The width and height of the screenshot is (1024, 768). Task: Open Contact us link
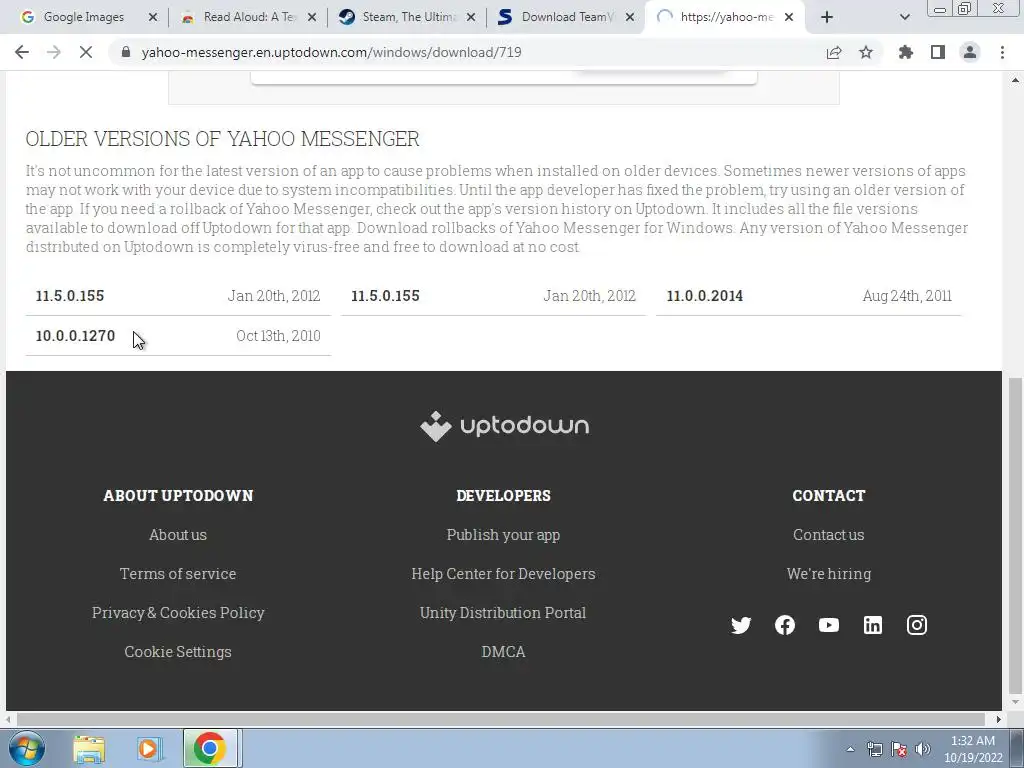coord(828,535)
